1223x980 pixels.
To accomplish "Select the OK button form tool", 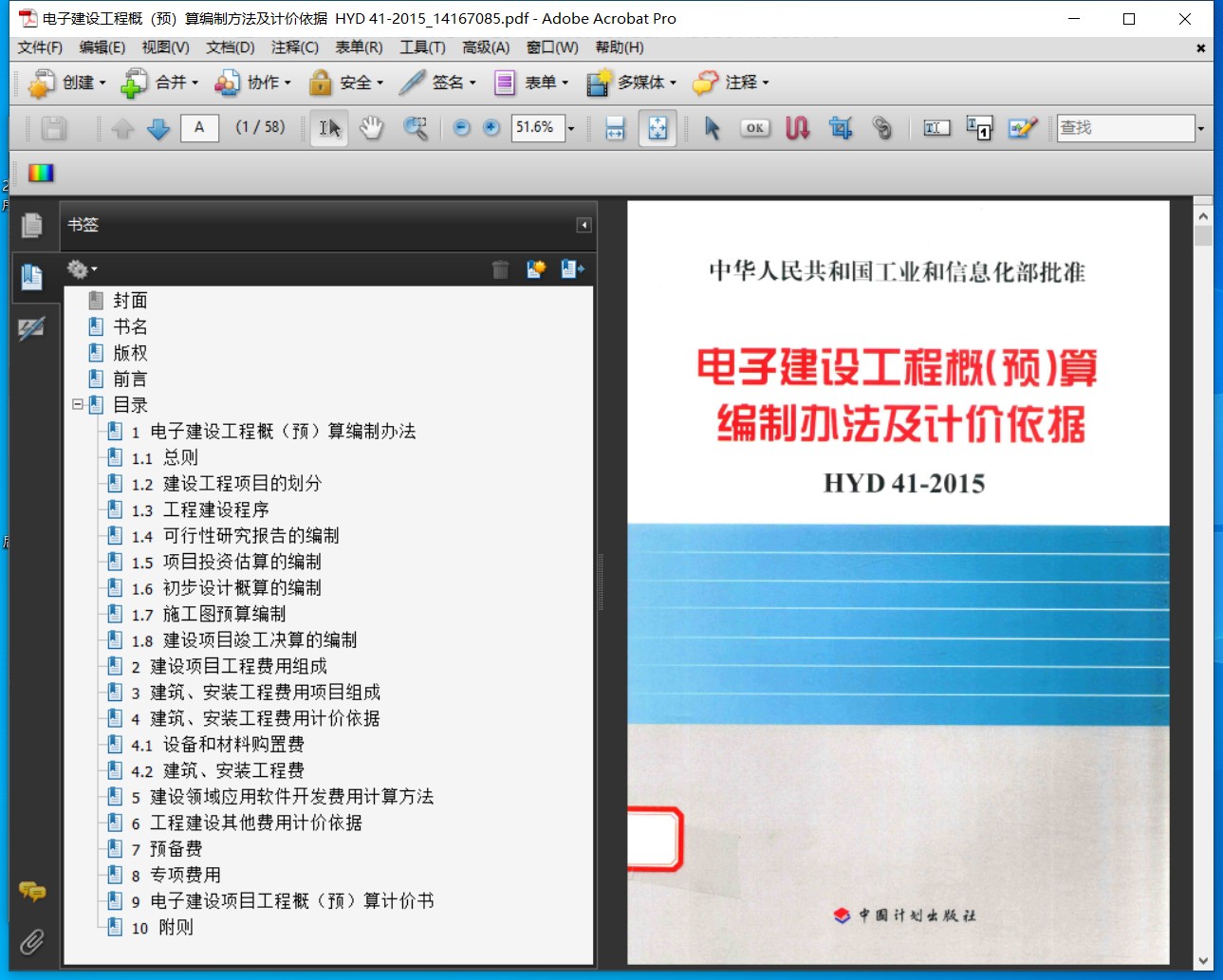I will (755, 128).
